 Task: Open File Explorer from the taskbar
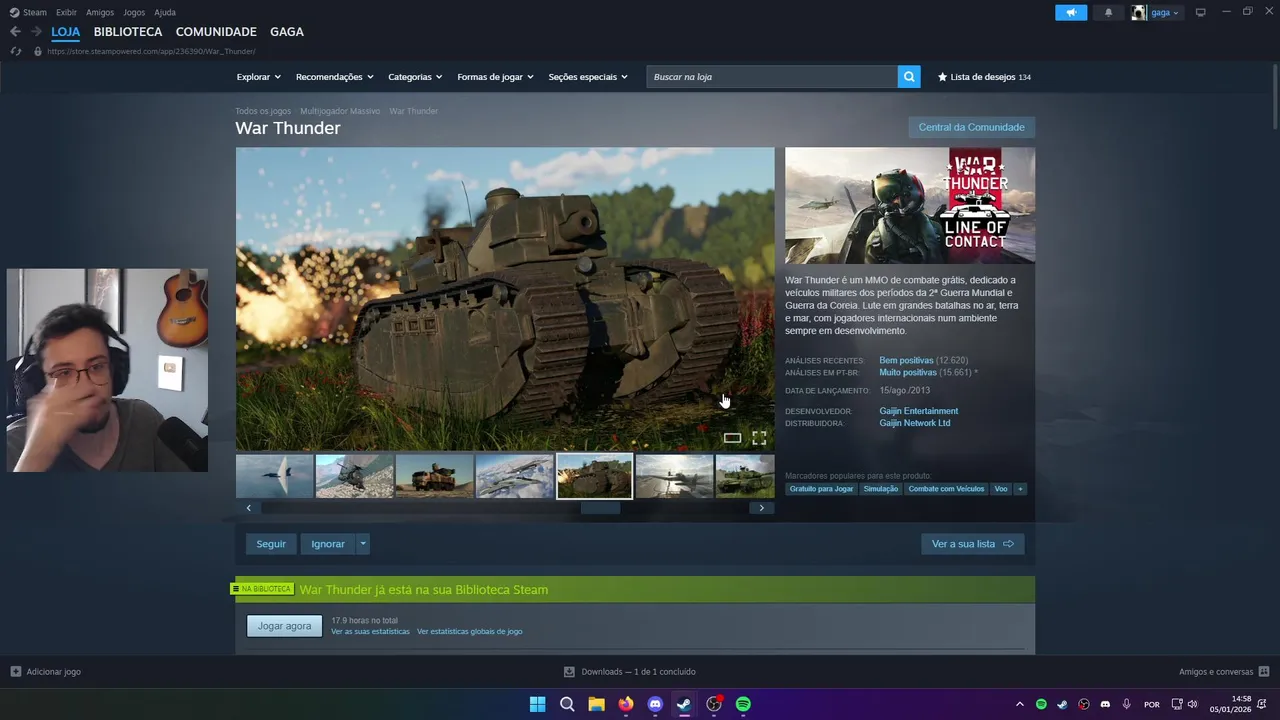pos(596,704)
